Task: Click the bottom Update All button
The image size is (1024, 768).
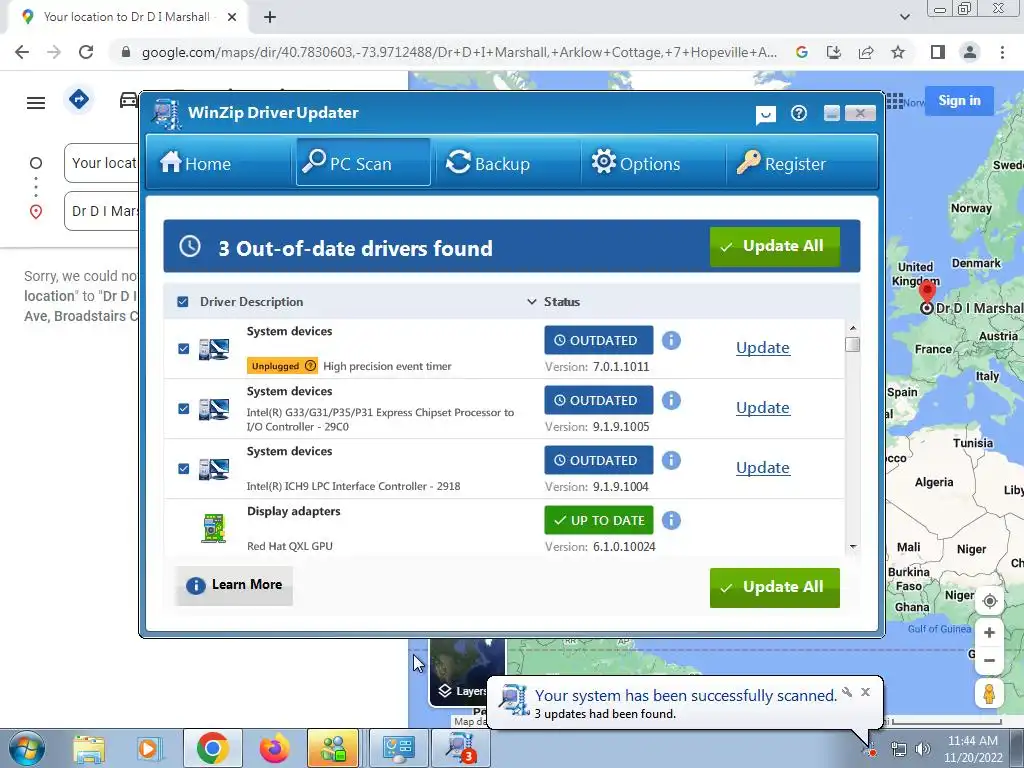Action: point(775,587)
